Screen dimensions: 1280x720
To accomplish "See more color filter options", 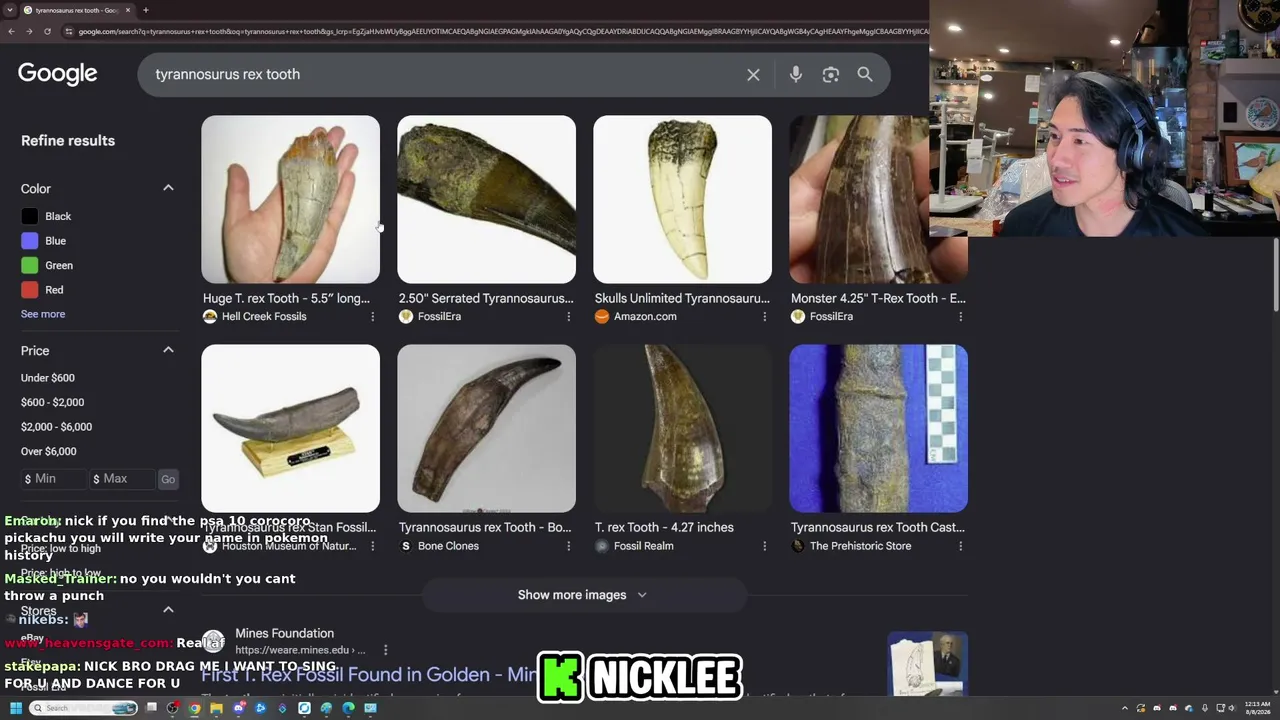I will pos(43,314).
